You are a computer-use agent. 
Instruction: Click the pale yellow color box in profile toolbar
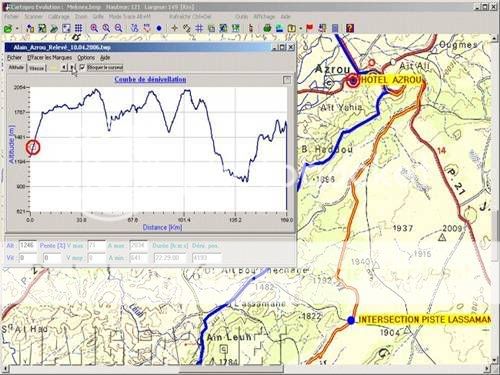(x=53, y=68)
